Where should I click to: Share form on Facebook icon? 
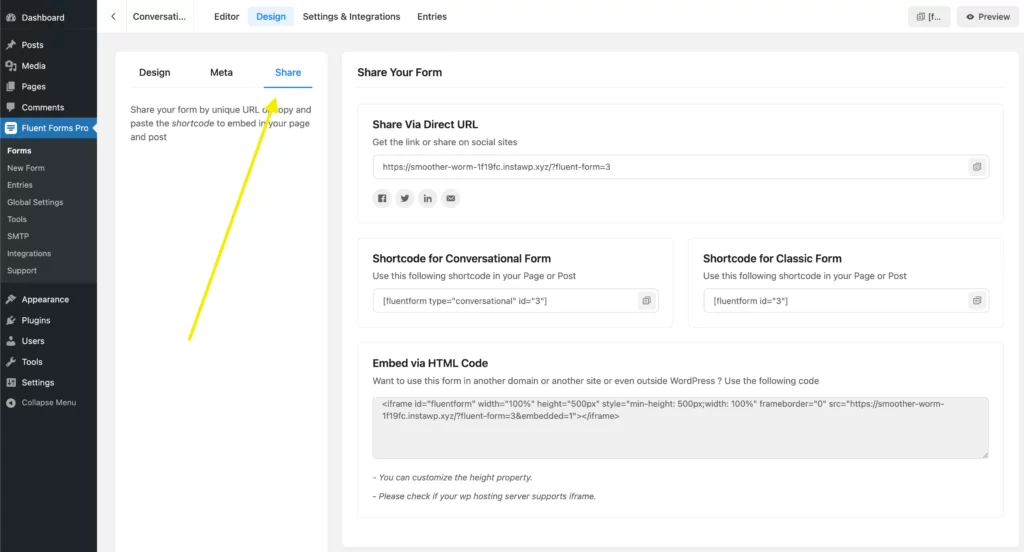click(382, 198)
